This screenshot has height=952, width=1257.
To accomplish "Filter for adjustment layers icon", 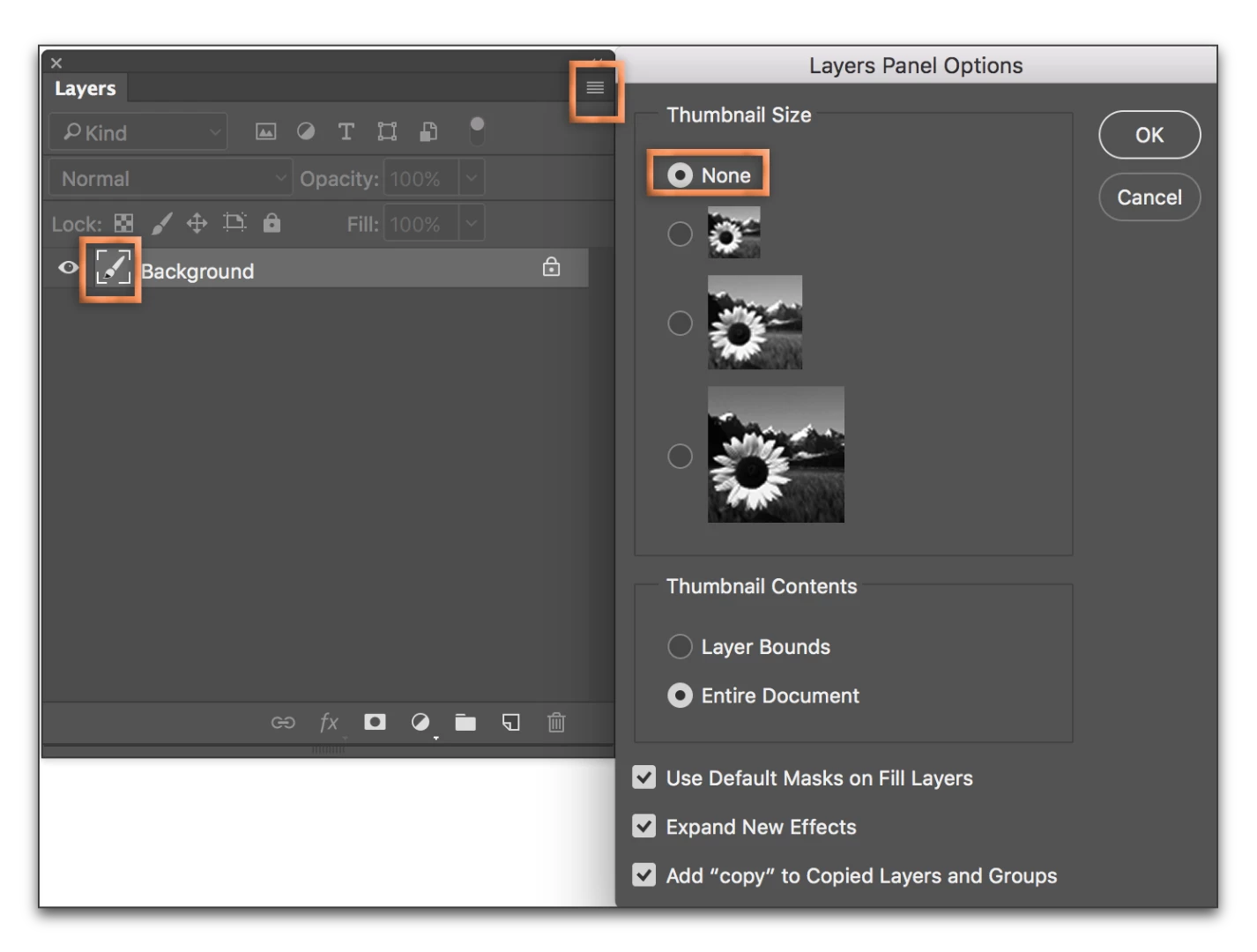I will click(x=306, y=132).
